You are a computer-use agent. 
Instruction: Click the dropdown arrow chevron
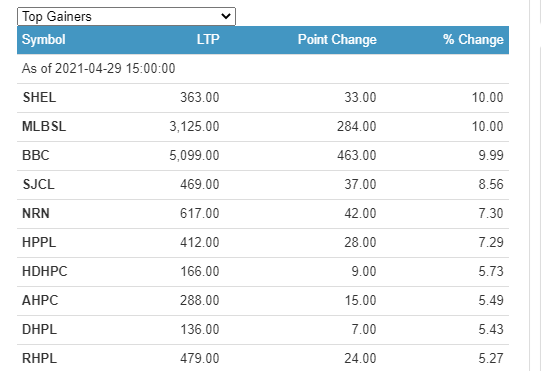click(226, 16)
